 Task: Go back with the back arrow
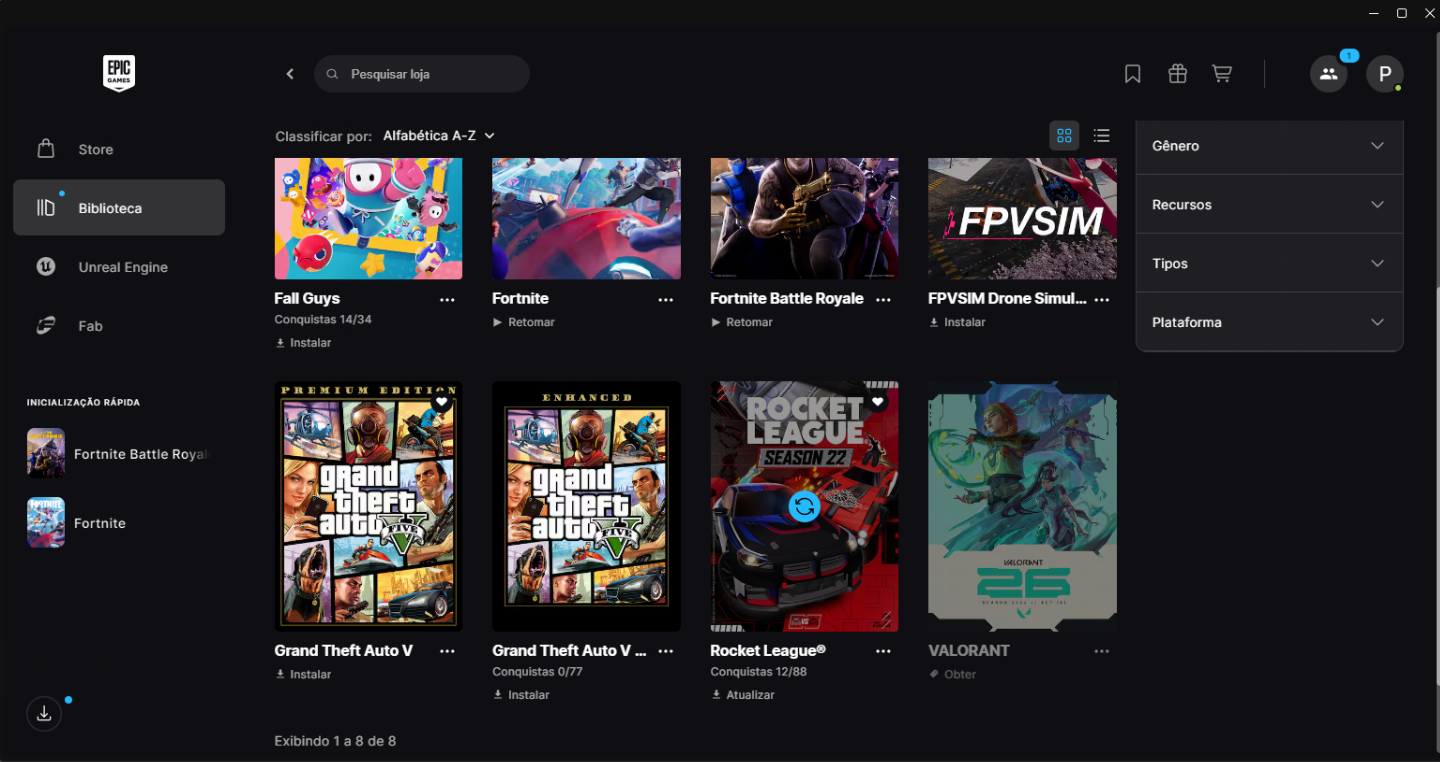pyautogui.click(x=290, y=74)
